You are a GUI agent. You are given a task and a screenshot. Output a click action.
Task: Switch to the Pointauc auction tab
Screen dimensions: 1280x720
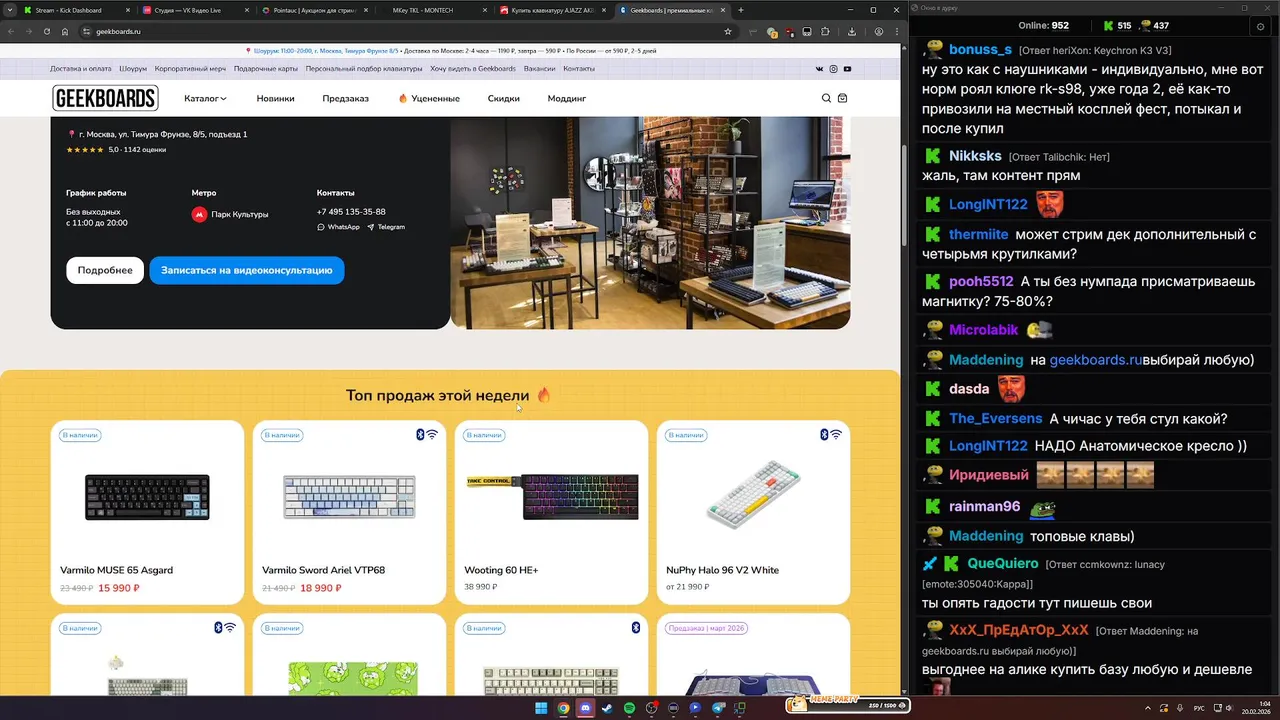tap(312, 10)
